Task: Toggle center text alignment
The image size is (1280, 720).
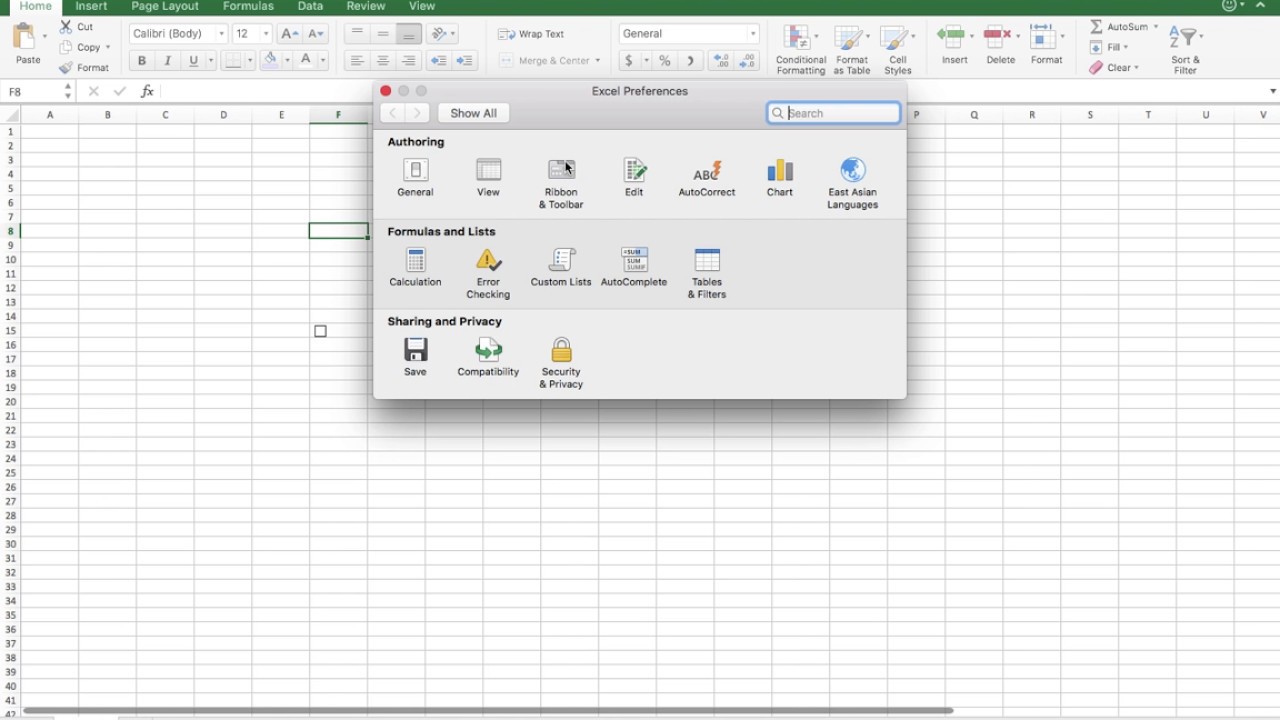Action: tap(383, 61)
